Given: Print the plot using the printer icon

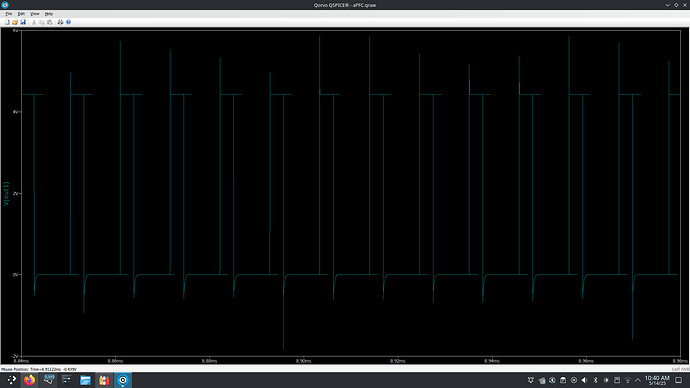Looking at the screenshot, I should point(60,22).
